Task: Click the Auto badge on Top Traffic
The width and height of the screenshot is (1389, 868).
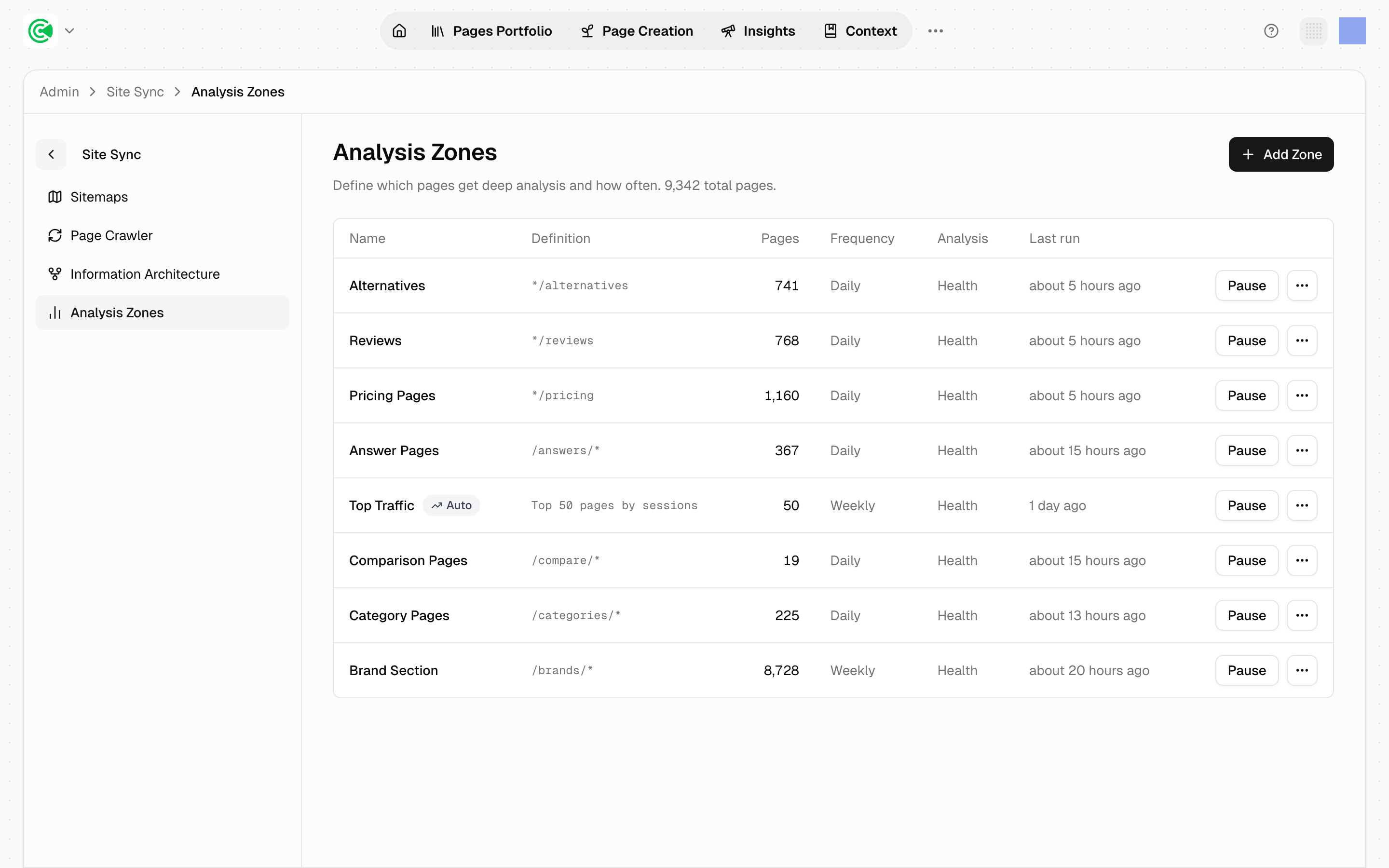Action: [x=451, y=505]
